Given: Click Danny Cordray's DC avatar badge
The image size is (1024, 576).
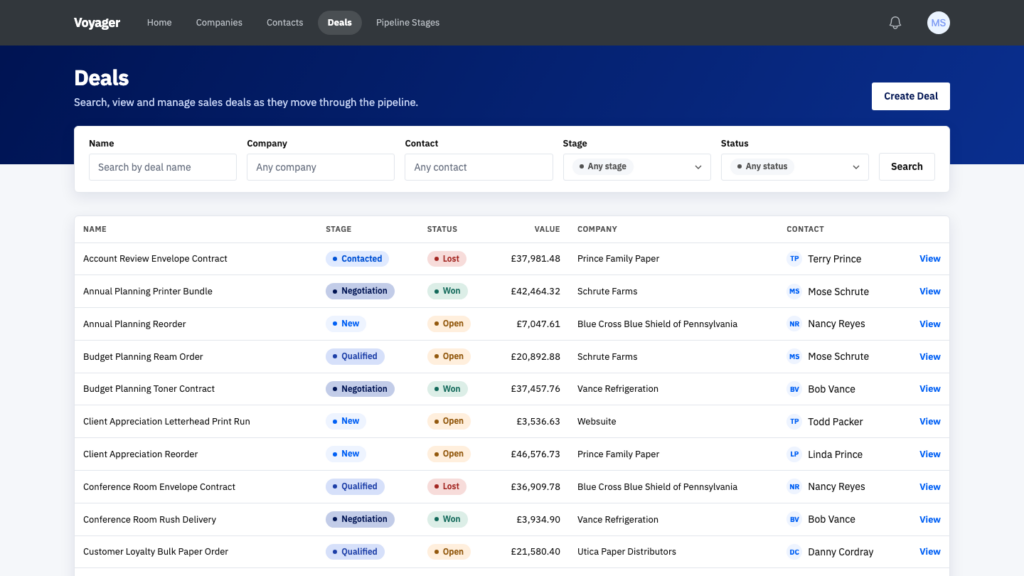Looking at the screenshot, I should pos(794,552).
